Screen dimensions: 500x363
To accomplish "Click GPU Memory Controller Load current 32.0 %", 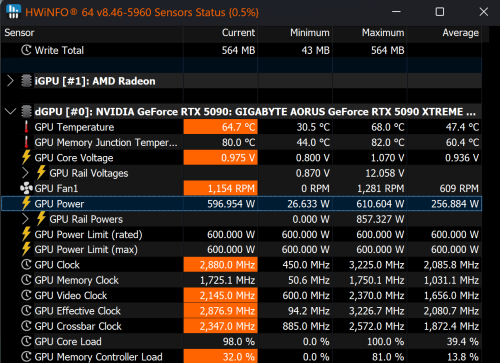I will (239, 357).
